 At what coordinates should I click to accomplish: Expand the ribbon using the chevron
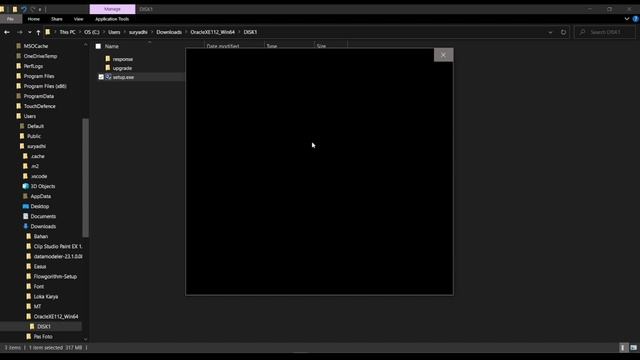(627, 19)
